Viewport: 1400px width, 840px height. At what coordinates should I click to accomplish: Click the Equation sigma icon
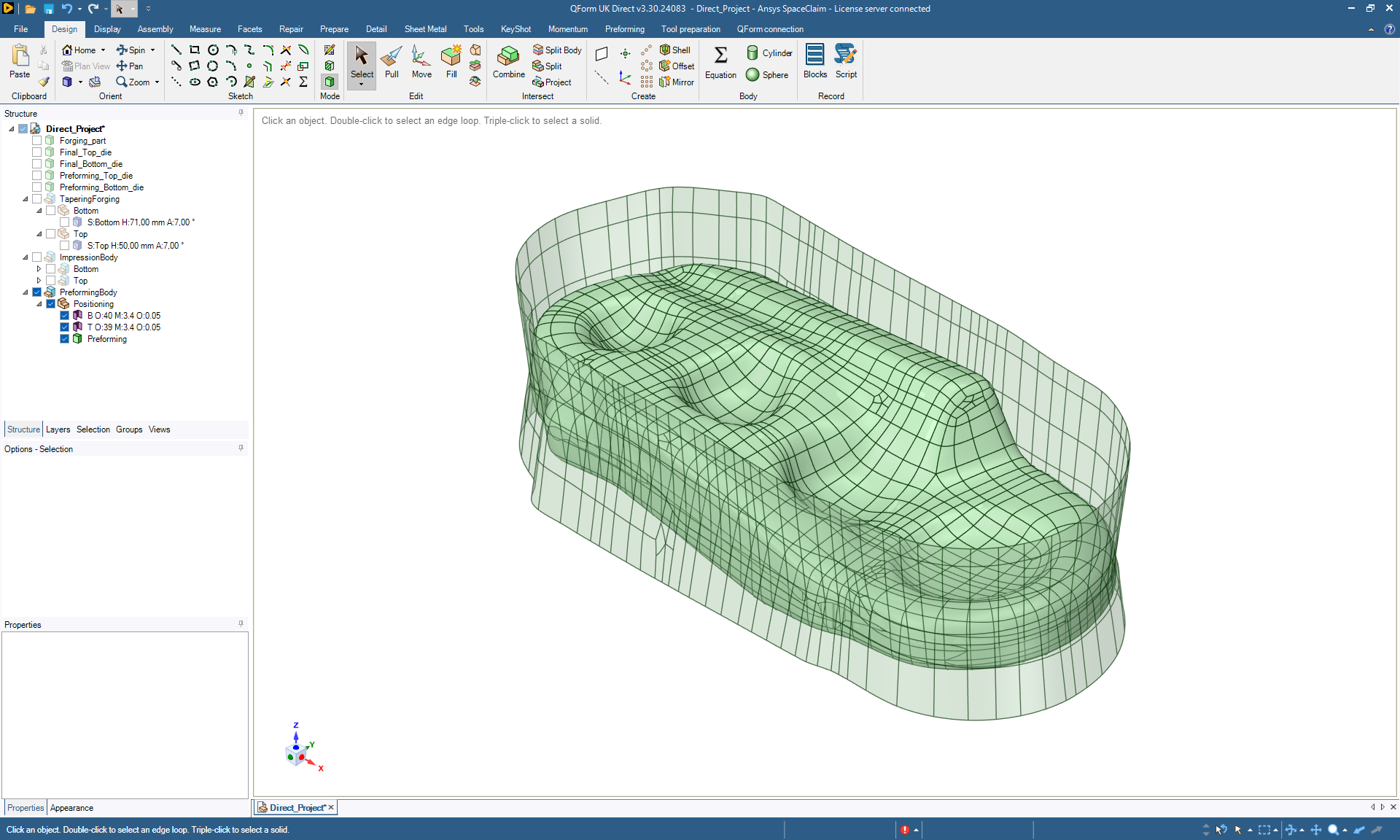pyautogui.click(x=720, y=55)
